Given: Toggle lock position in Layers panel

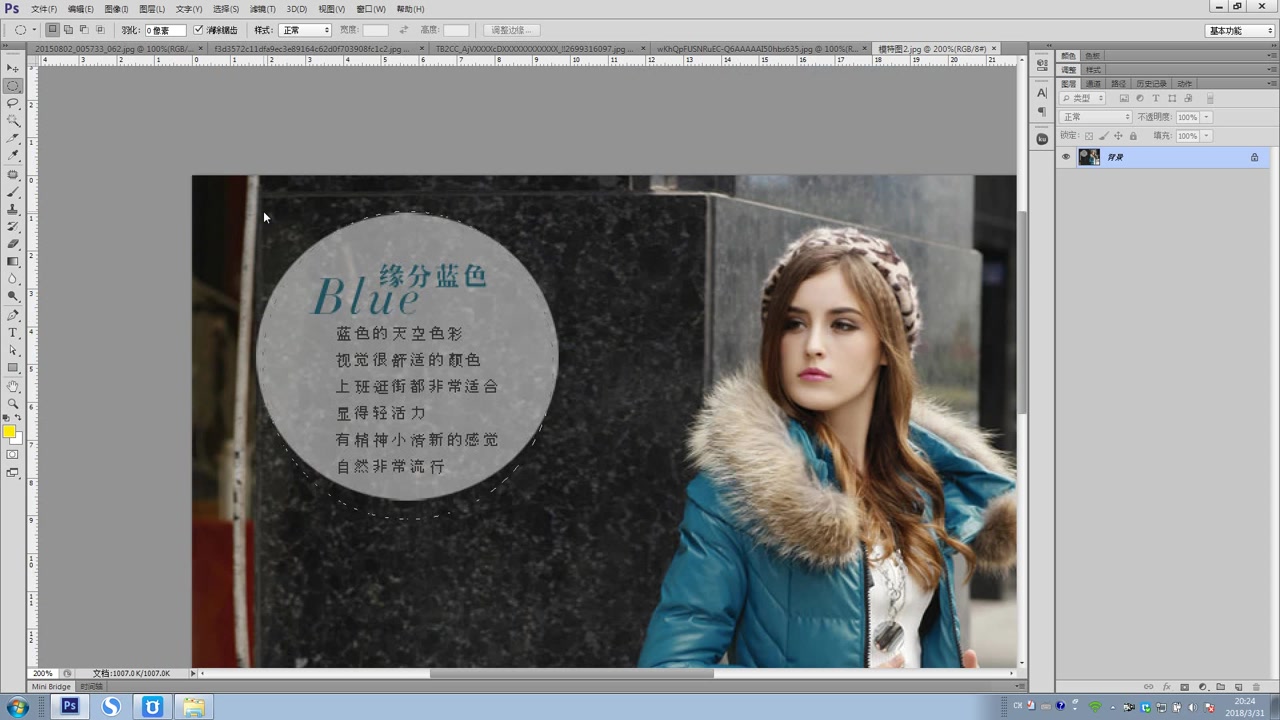Looking at the screenshot, I should point(1118,135).
